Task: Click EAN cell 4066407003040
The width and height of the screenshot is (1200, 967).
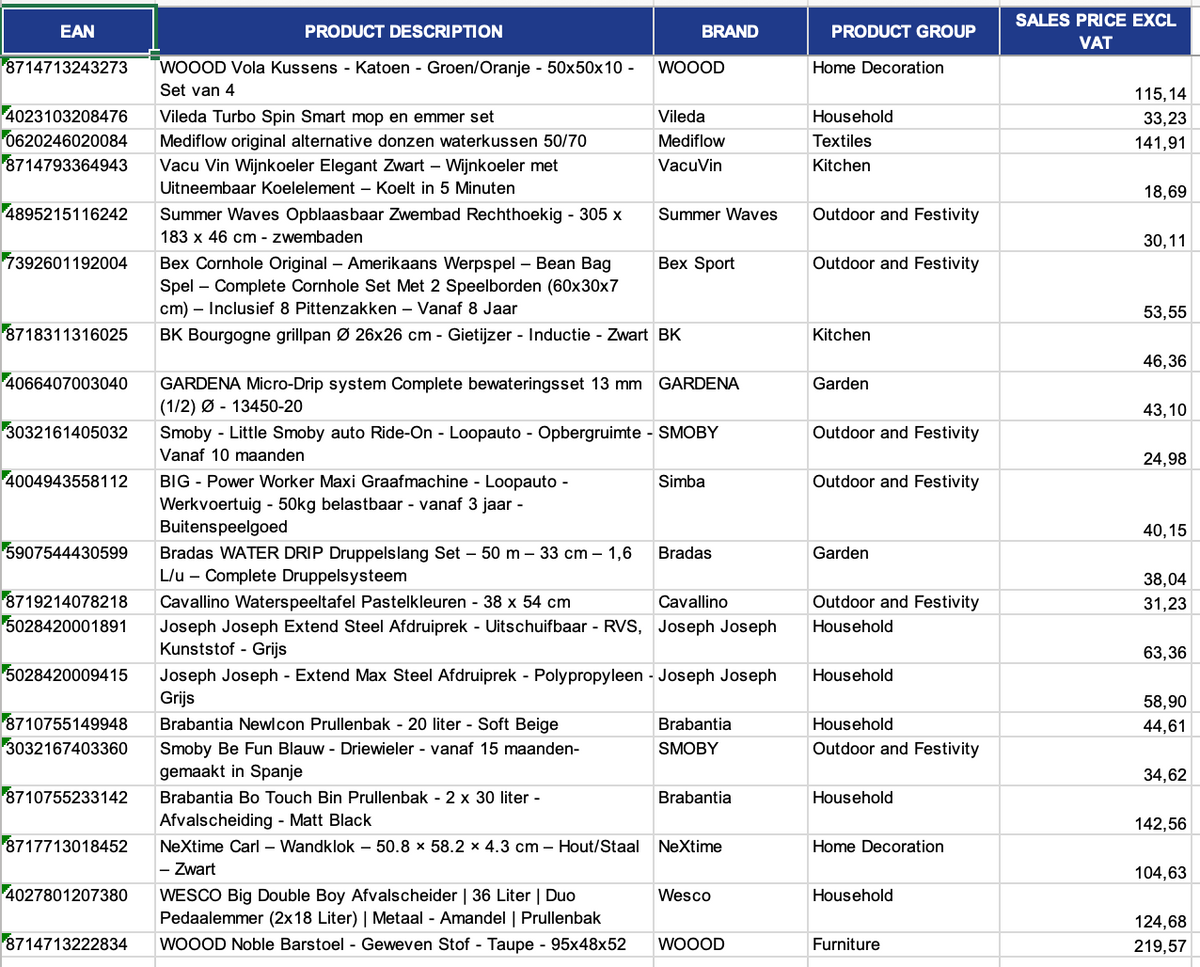Action: pyautogui.click(x=78, y=396)
